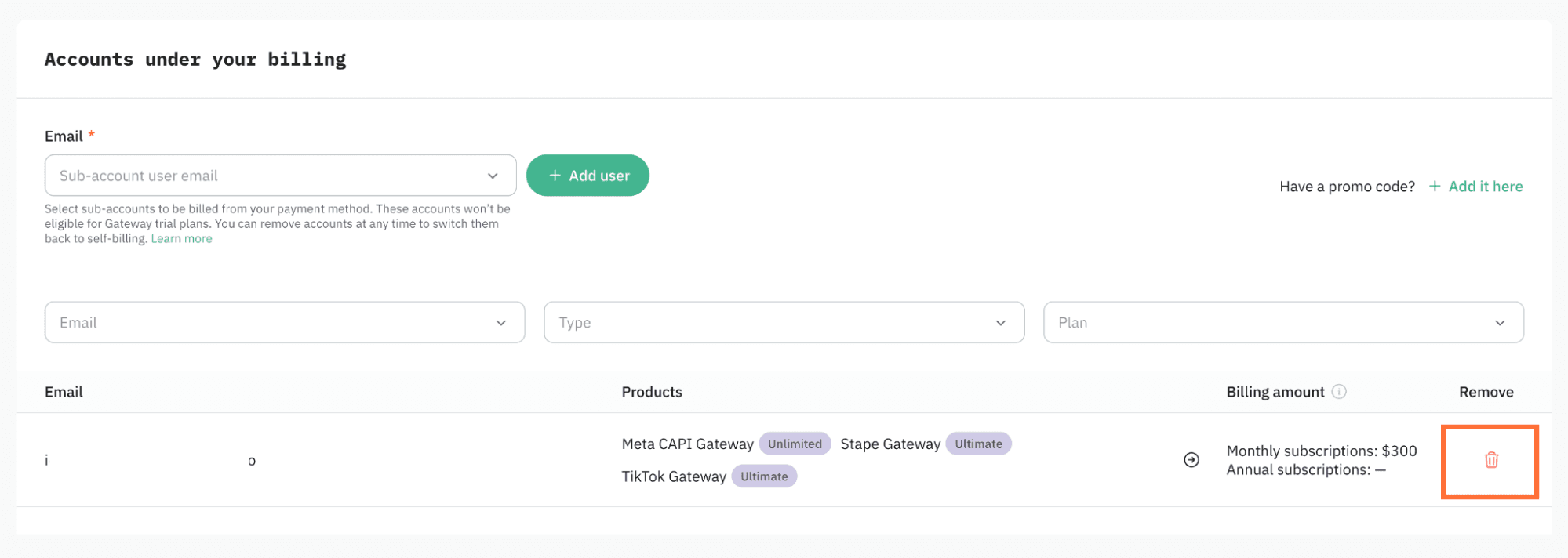Click the Billing amount column header
The width and height of the screenshot is (1568, 558).
(x=1275, y=392)
